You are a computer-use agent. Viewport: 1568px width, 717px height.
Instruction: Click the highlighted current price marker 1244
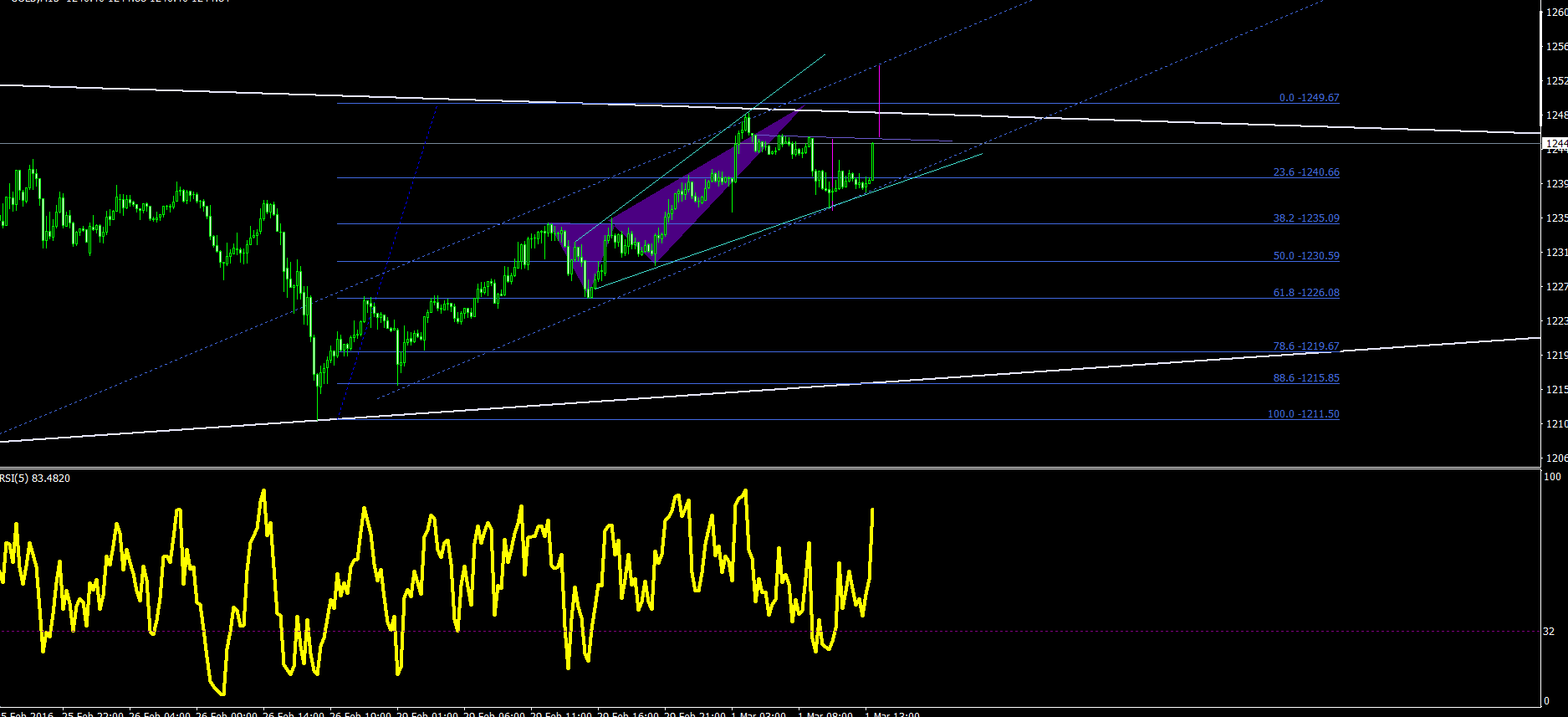[1556, 144]
